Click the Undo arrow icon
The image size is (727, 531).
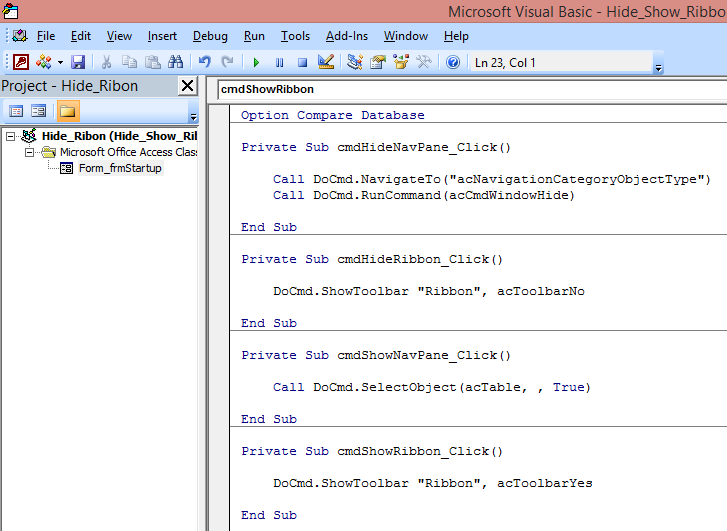[x=204, y=62]
